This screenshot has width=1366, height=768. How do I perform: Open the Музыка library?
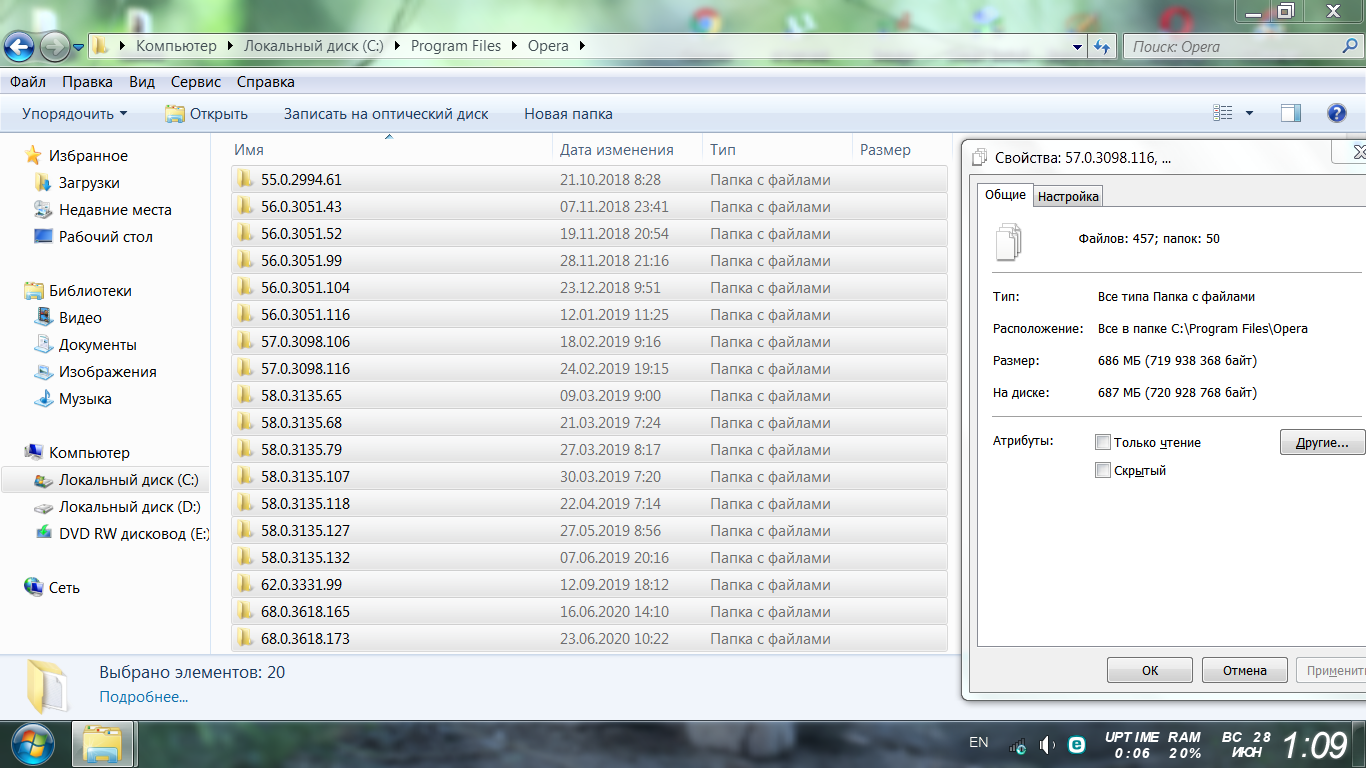[x=85, y=399]
